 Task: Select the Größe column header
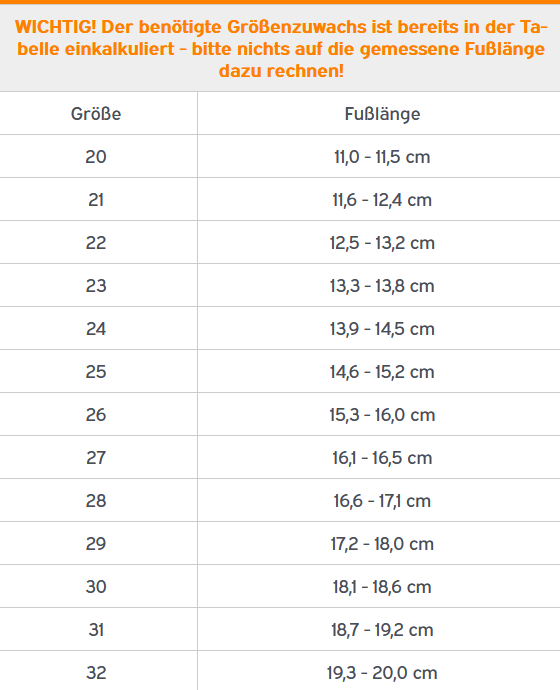96,114
